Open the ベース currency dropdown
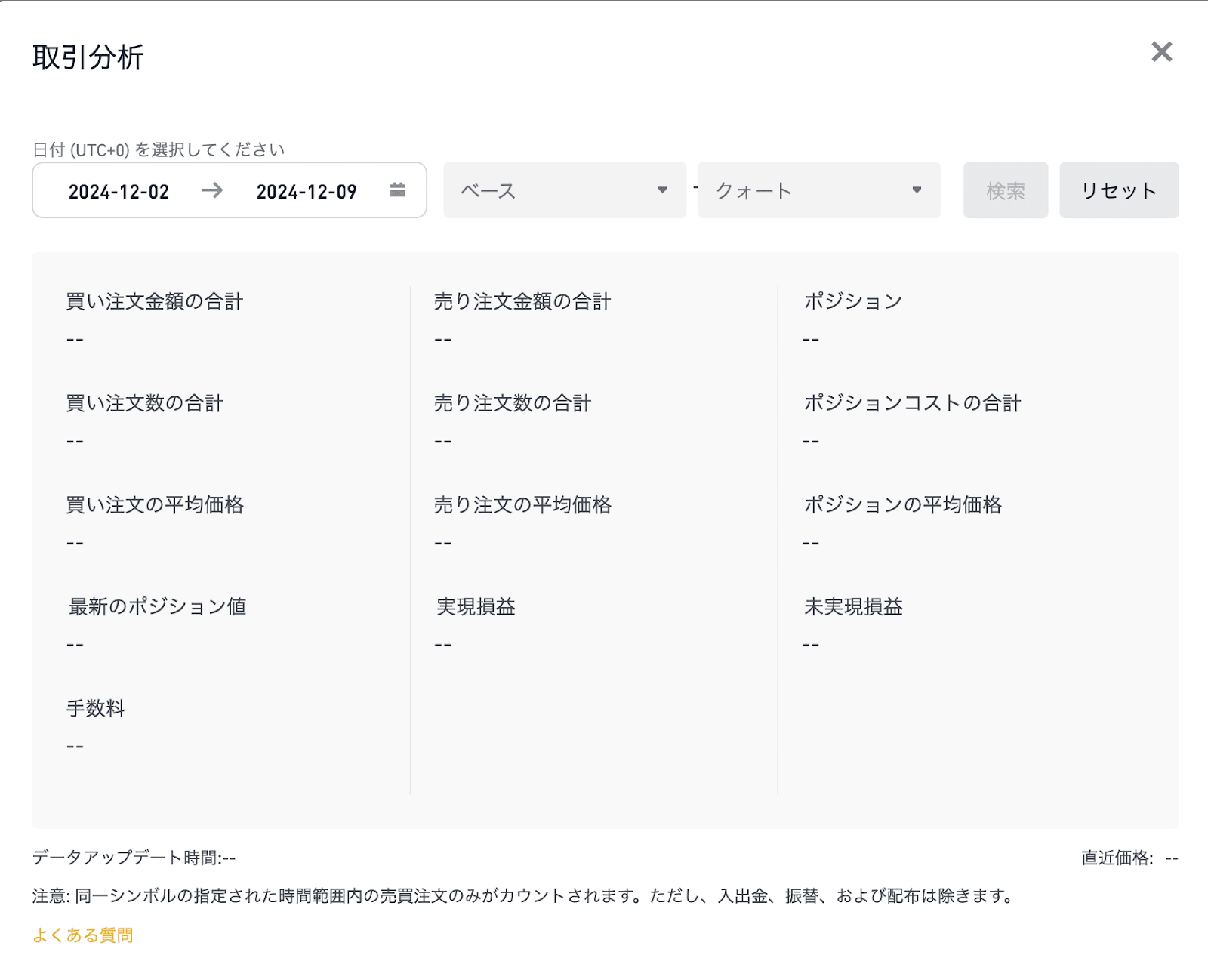The width and height of the screenshot is (1208, 980). point(565,190)
